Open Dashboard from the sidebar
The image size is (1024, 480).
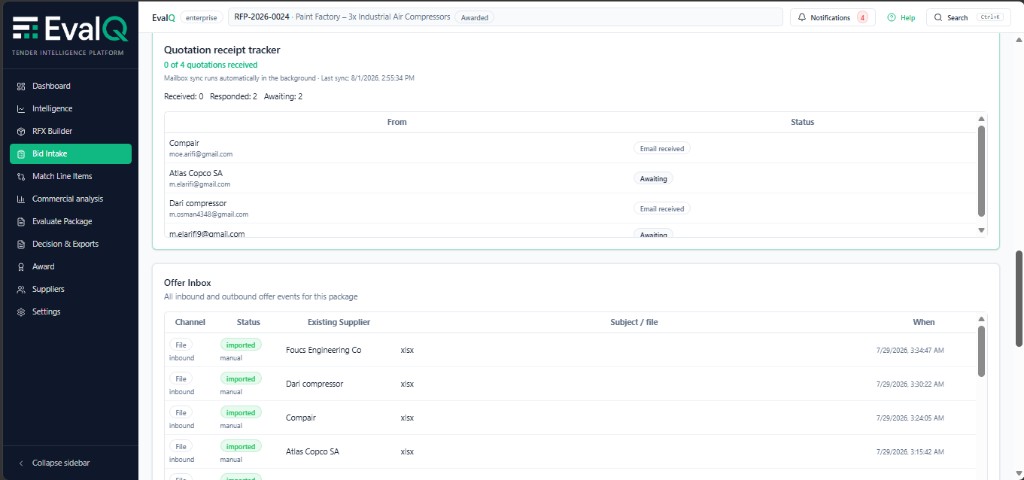tap(70, 86)
